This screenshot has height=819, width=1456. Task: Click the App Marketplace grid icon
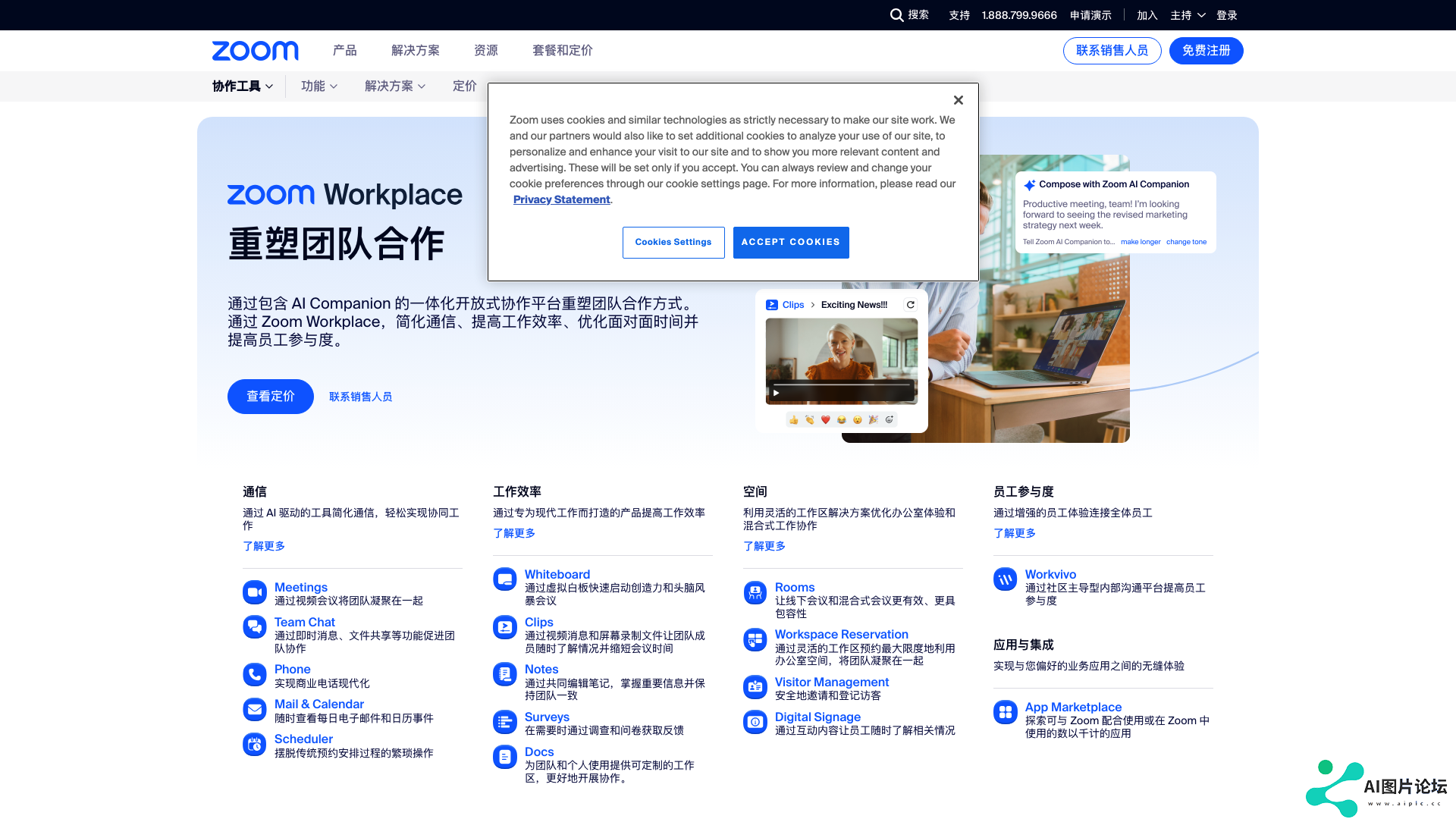click(1006, 712)
